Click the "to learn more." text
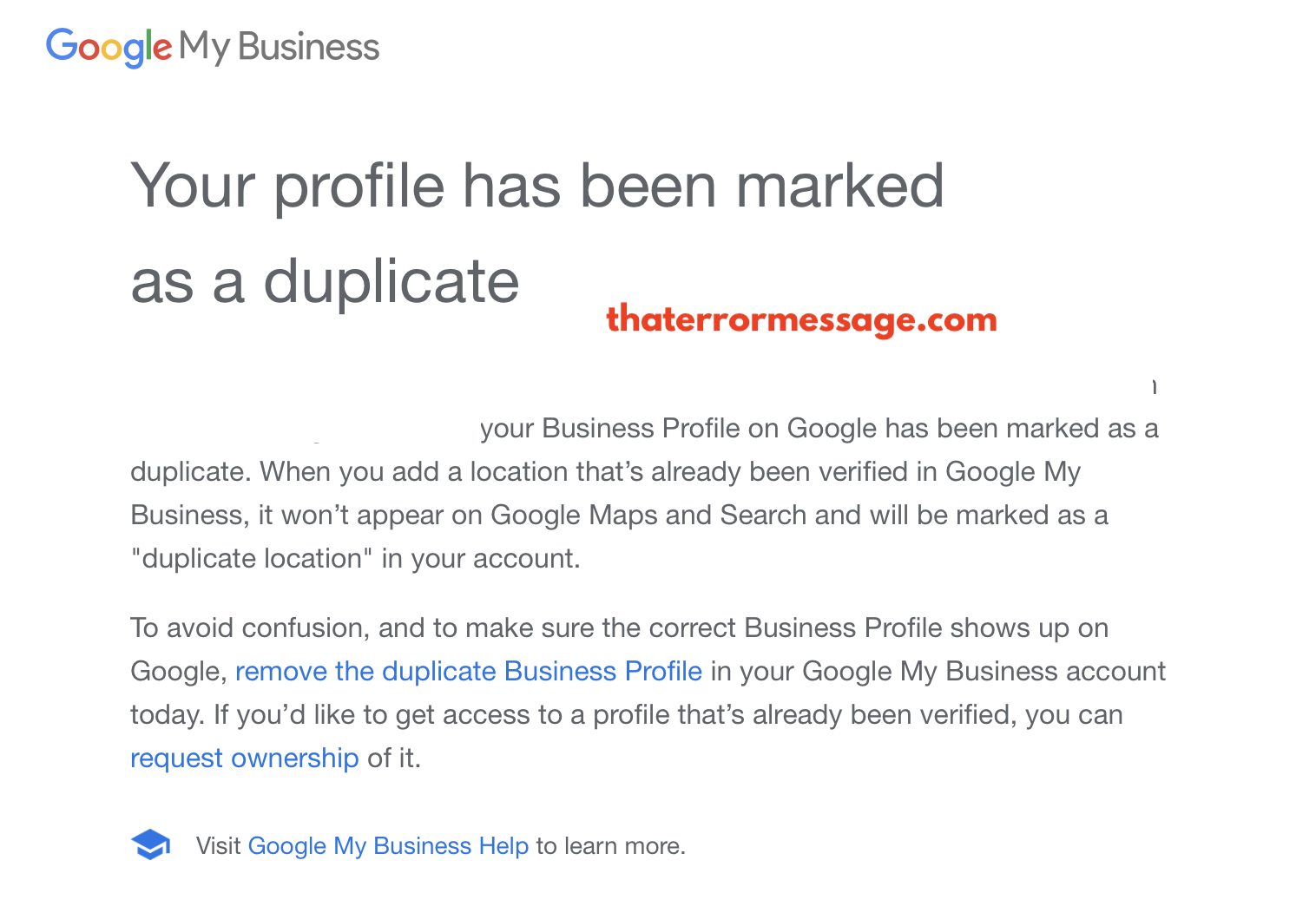The width and height of the screenshot is (1316, 913). pyautogui.click(x=611, y=845)
